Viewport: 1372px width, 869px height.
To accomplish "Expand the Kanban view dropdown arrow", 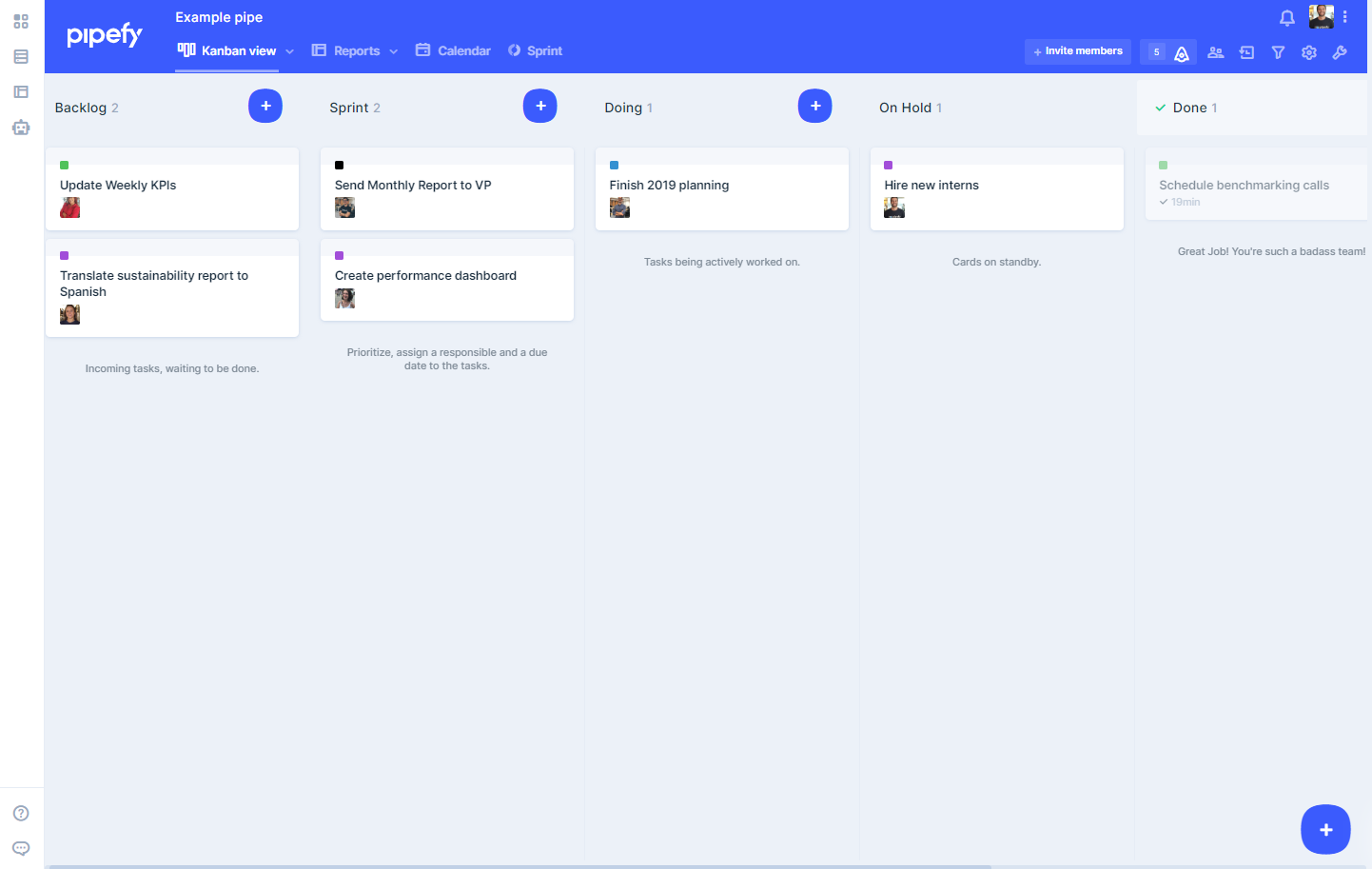I will coord(289,51).
